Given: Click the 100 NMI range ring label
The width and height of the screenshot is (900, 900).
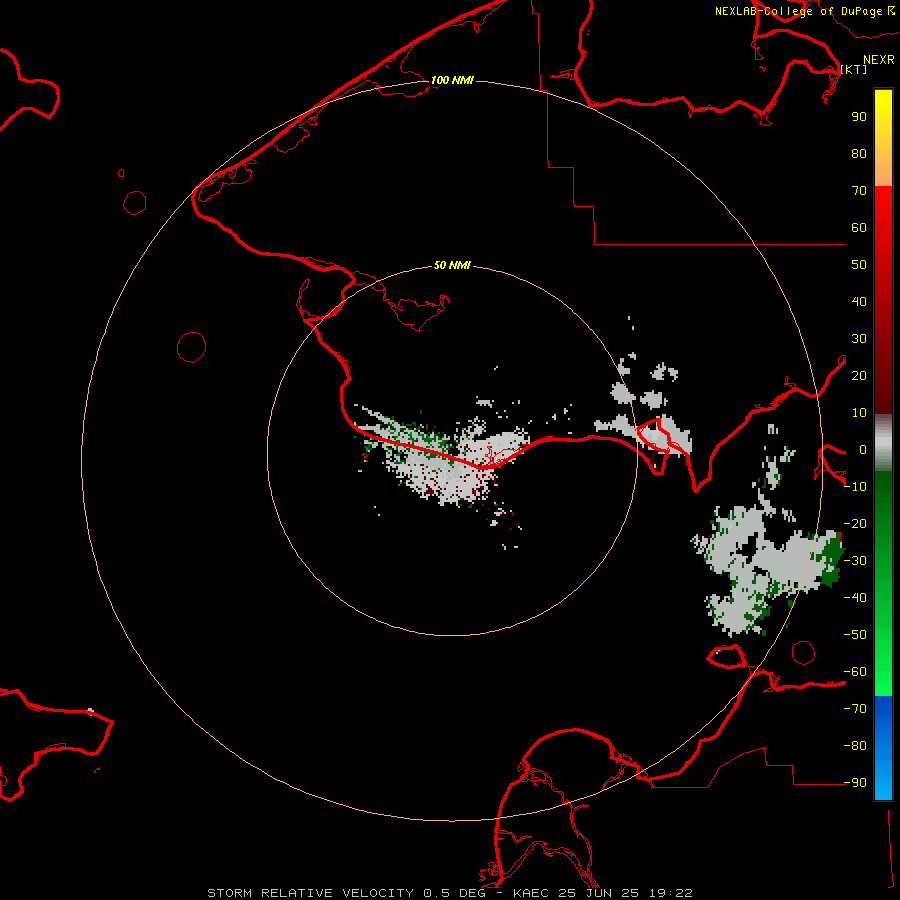Looking at the screenshot, I should pos(452,80).
